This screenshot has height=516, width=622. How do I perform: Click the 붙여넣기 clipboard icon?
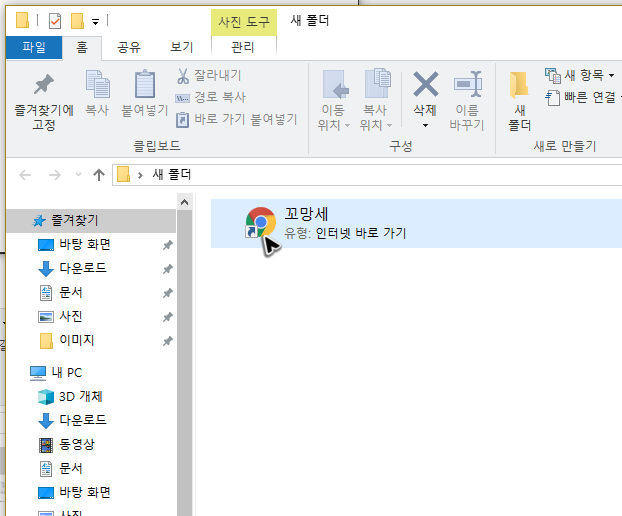point(145,84)
